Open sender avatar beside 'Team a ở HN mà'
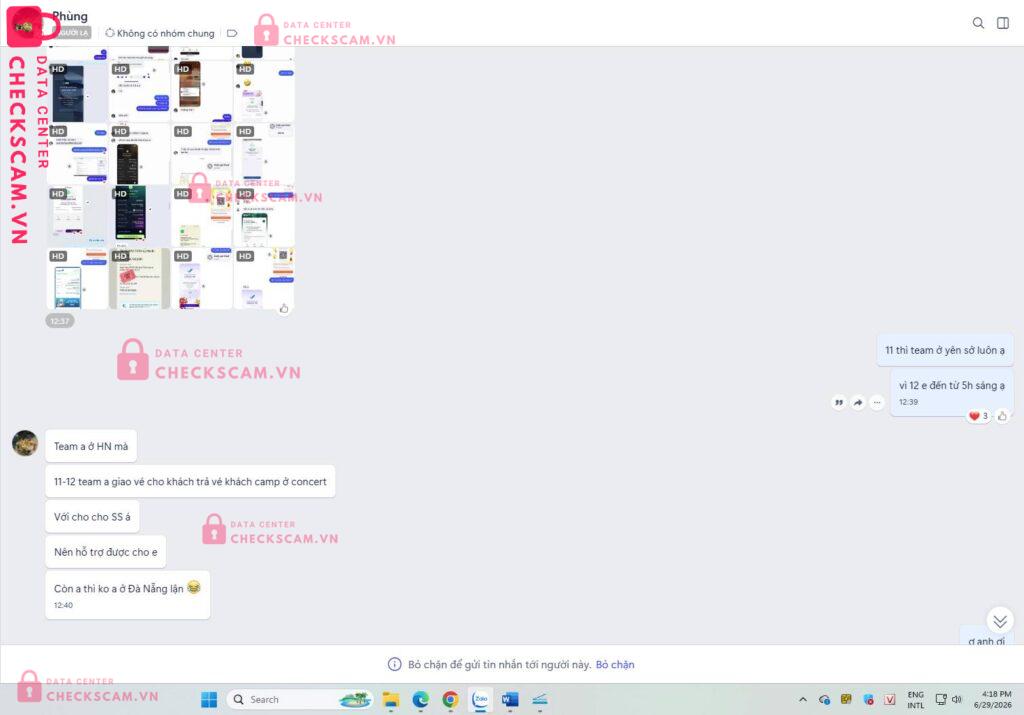This screenshot has height=715, width=1024. (25, 443)
